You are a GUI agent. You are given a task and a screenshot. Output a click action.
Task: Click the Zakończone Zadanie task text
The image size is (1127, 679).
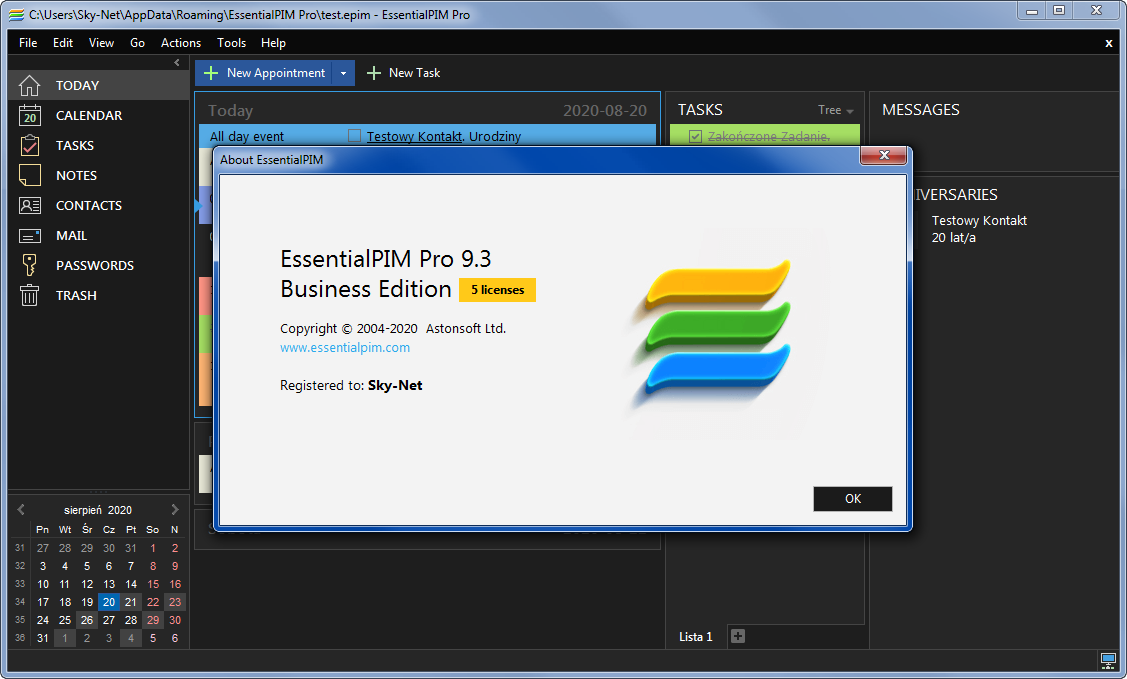[768, 136]
